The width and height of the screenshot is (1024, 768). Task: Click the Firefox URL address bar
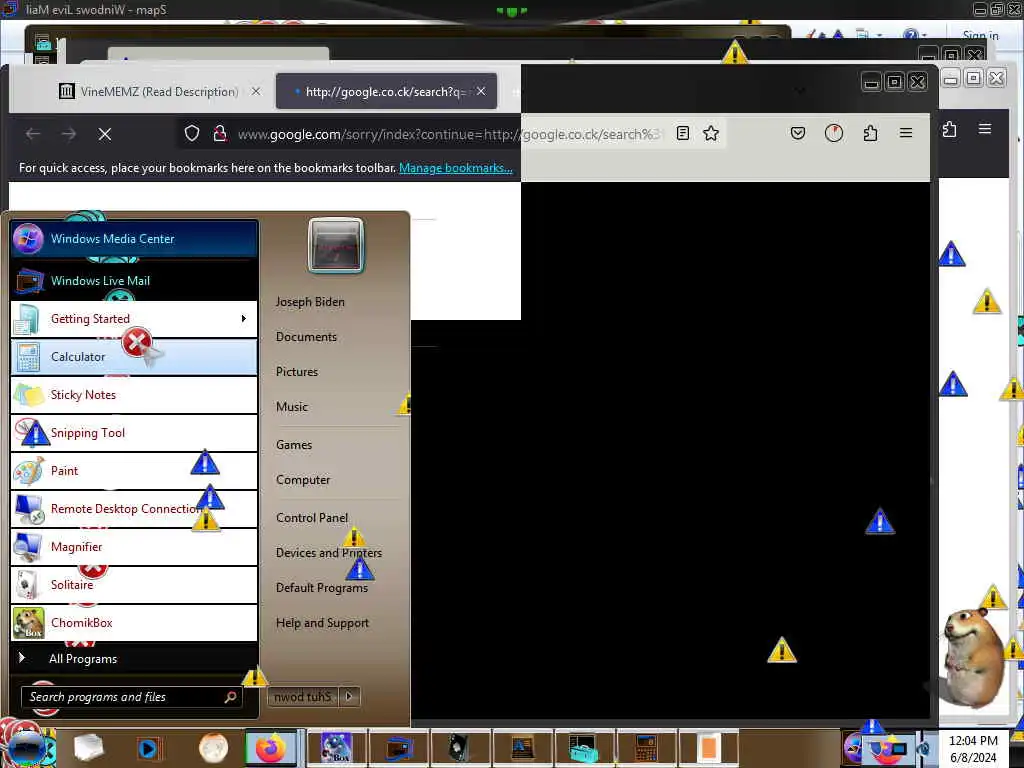[x=451, y=134]
